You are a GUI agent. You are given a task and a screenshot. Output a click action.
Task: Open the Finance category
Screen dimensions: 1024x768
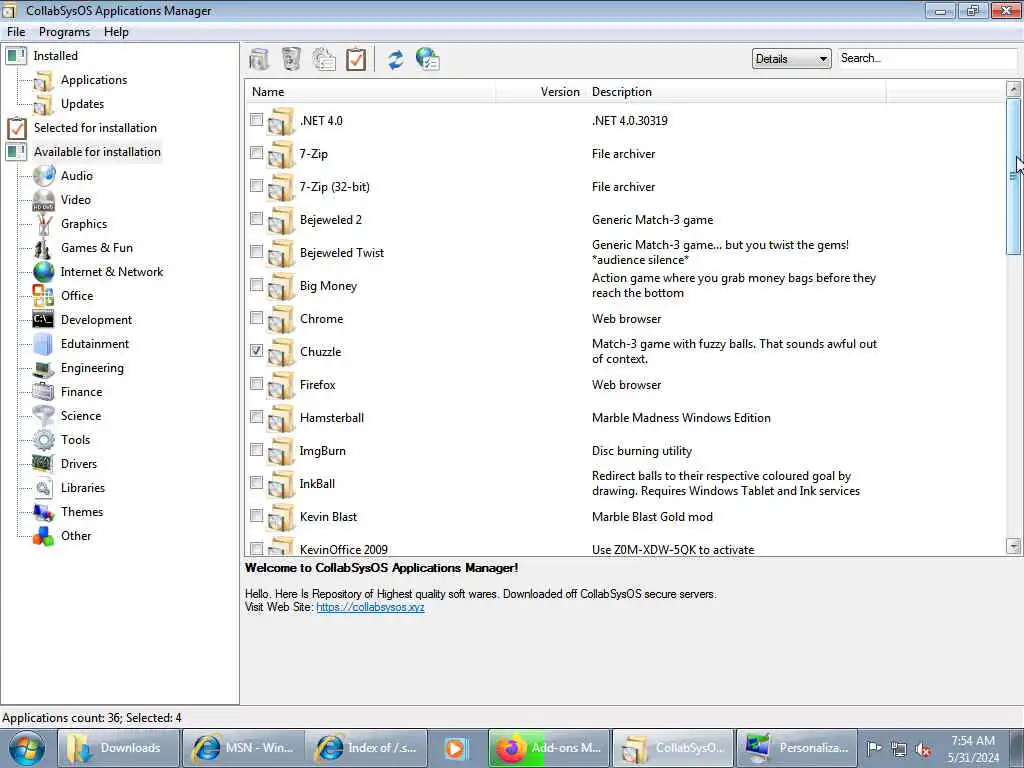click(81, 392)
